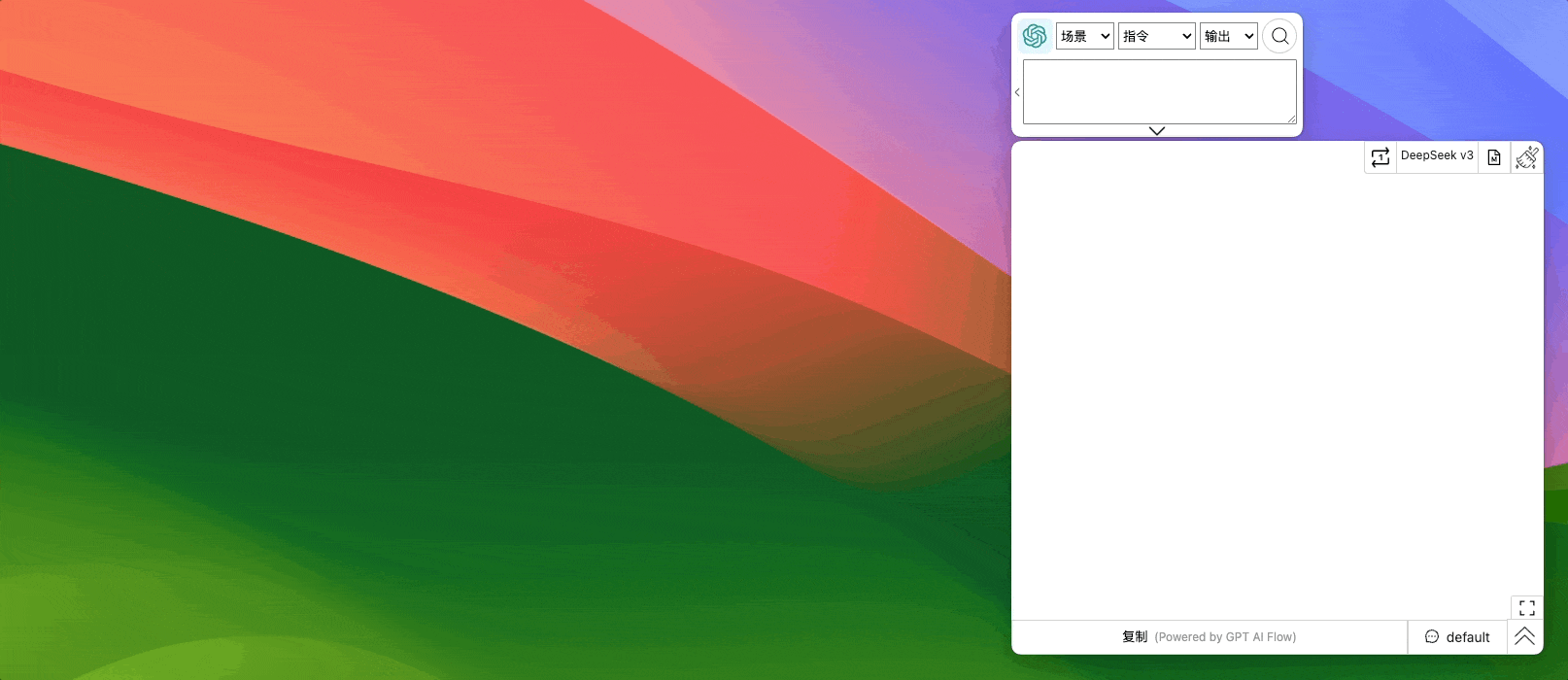Clear output with the broom icon
The image size is (1568, 680).
pos(1527,157)
